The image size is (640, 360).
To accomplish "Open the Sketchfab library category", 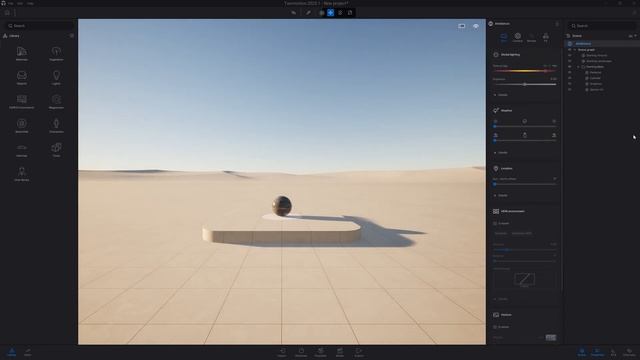I will click(x=22, y=126).
